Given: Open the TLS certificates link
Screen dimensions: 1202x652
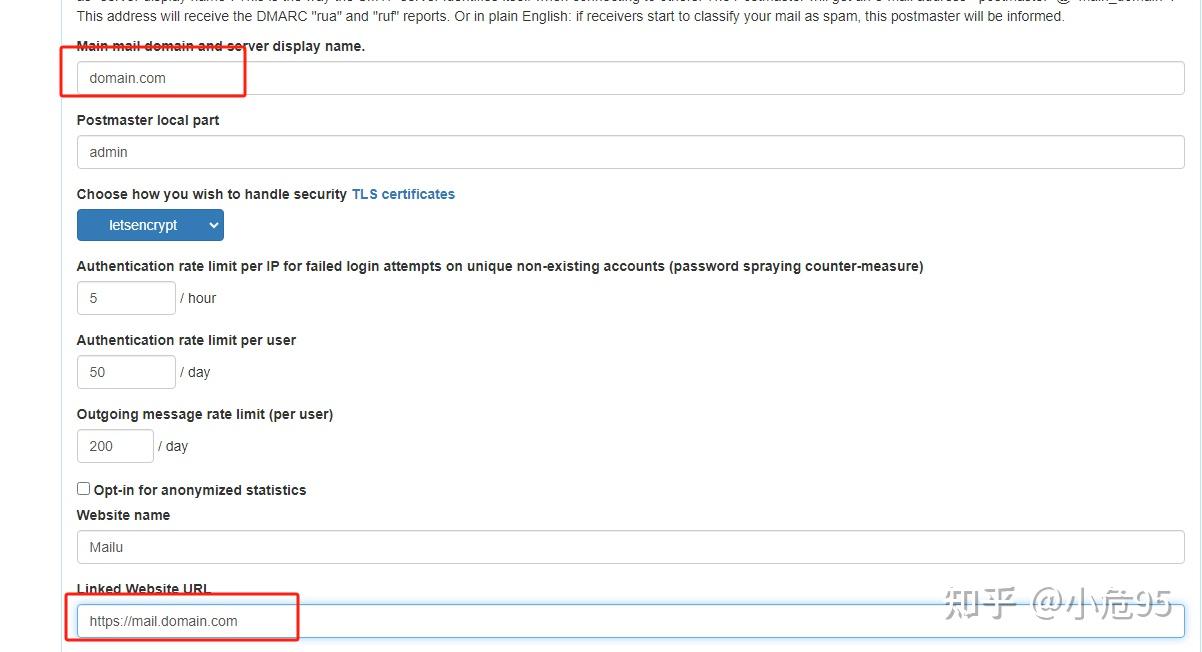Looking at the screenshot, I should point(403,194).
